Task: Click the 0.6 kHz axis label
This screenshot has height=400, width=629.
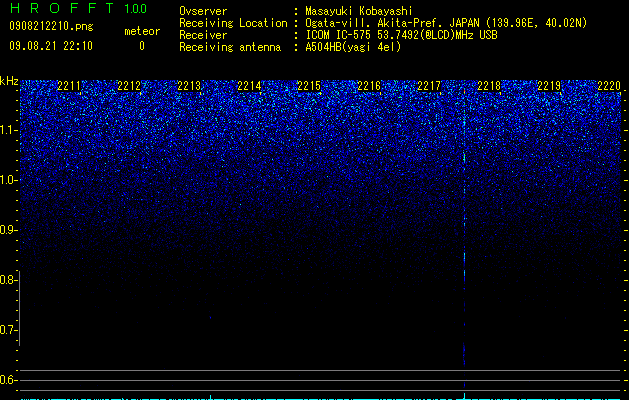Action: click(x=8, y=380)
